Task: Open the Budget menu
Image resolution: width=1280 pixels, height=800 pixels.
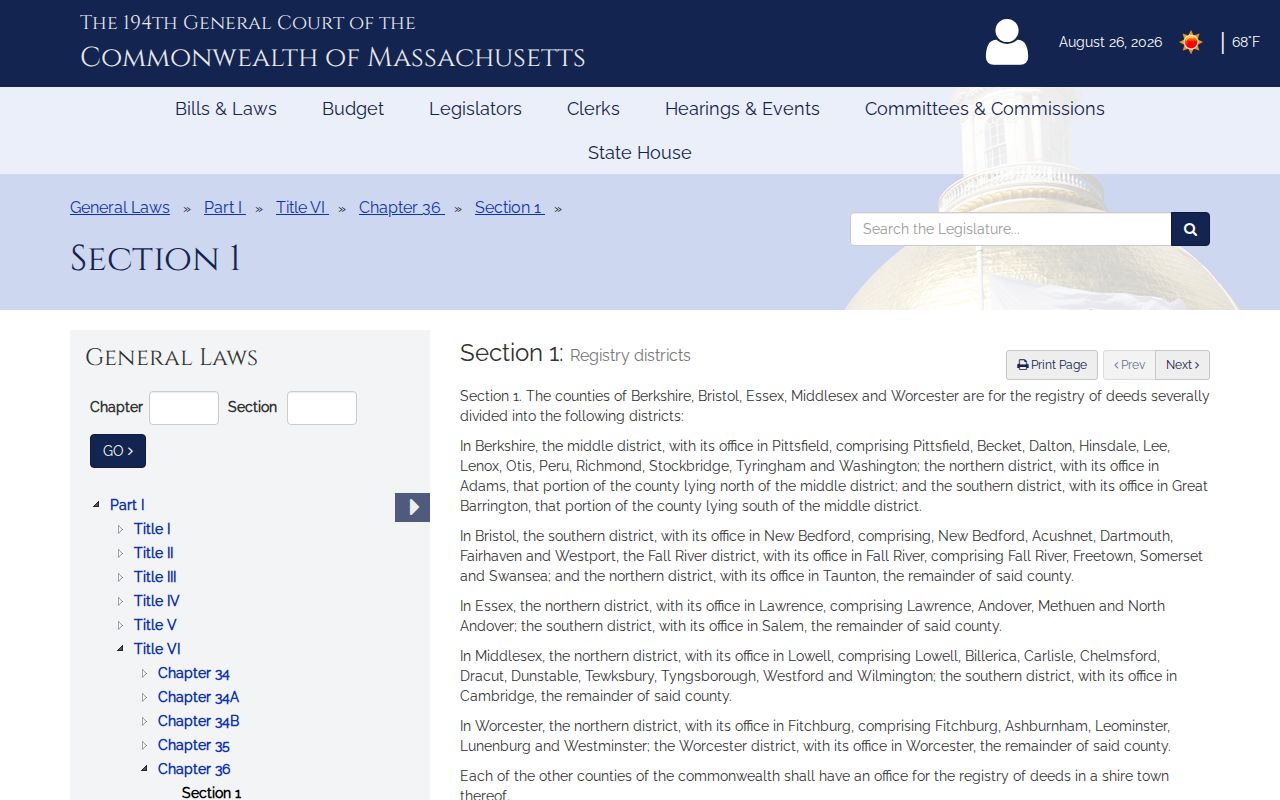Action: (x=353, y=109)
